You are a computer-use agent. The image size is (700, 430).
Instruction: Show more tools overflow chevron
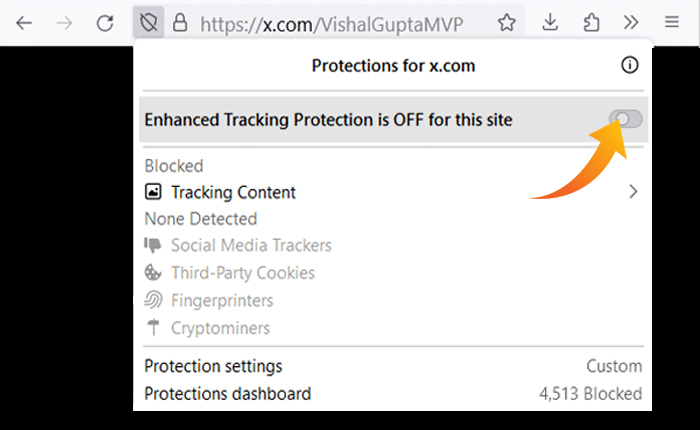(x=630, y=22)
